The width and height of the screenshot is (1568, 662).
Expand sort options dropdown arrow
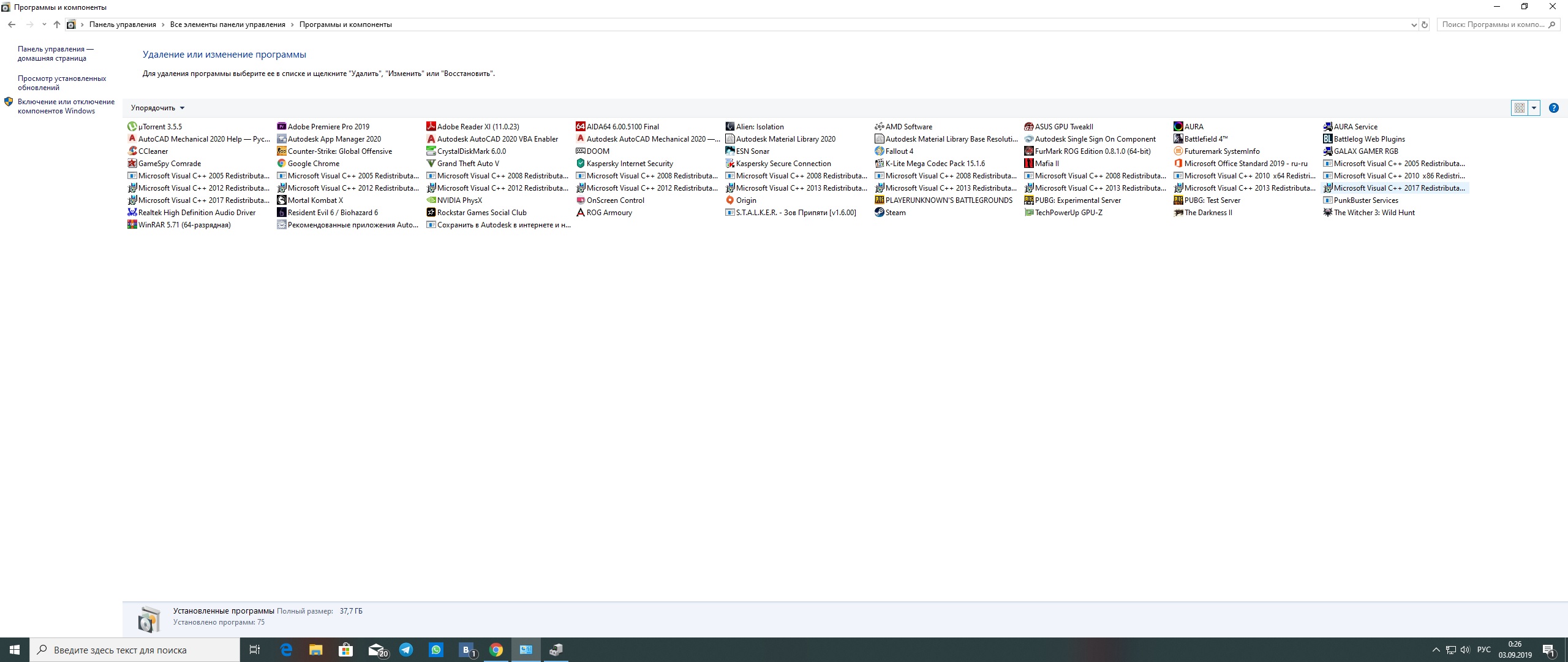182,108
